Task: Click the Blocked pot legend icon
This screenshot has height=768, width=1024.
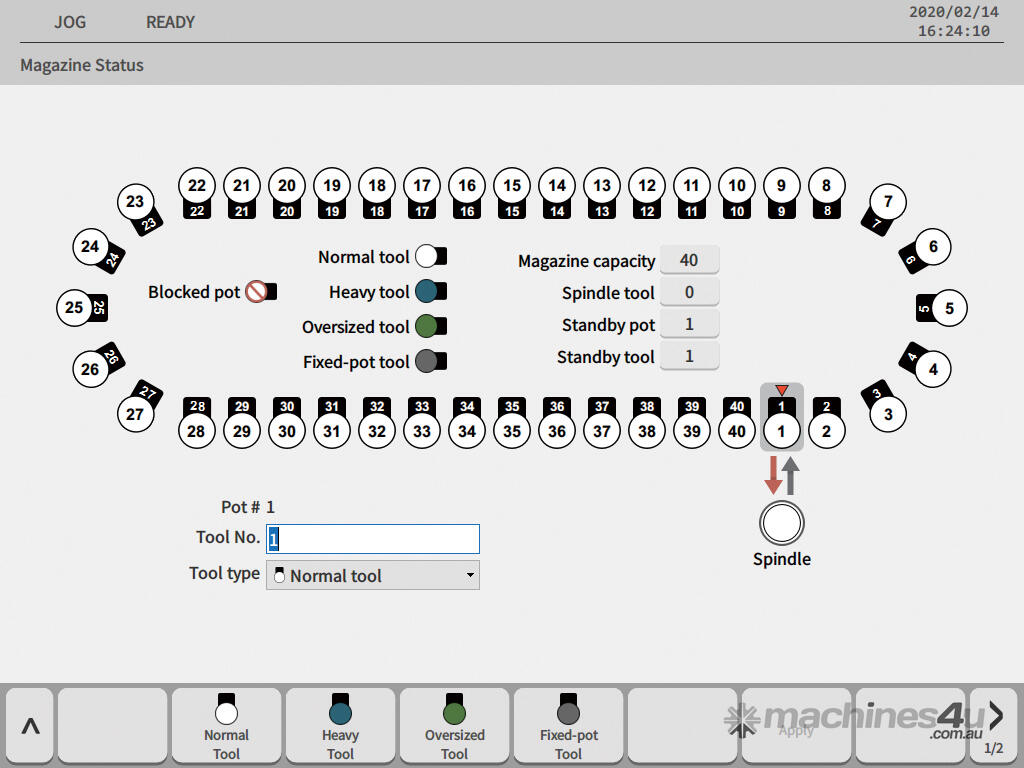Action: pyautogui.click(x=257, y=292)
